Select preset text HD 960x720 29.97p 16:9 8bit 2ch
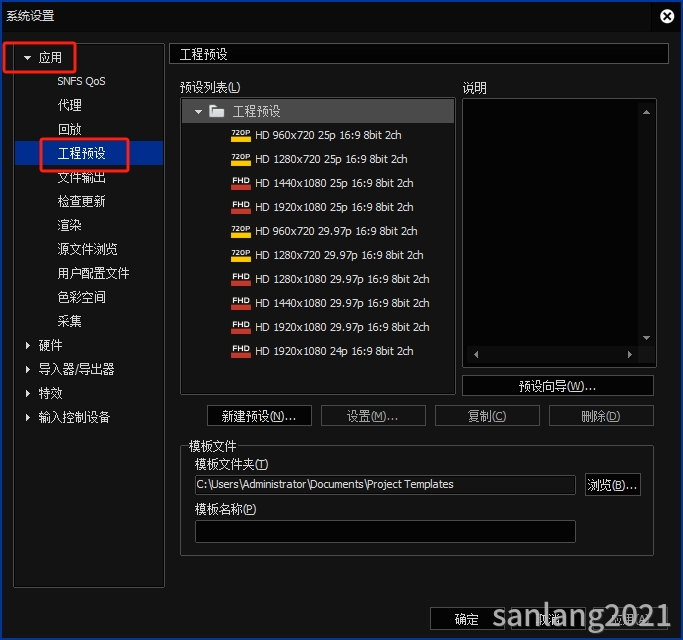The width and height of the screenshot is (683, 640). point(336,231)
